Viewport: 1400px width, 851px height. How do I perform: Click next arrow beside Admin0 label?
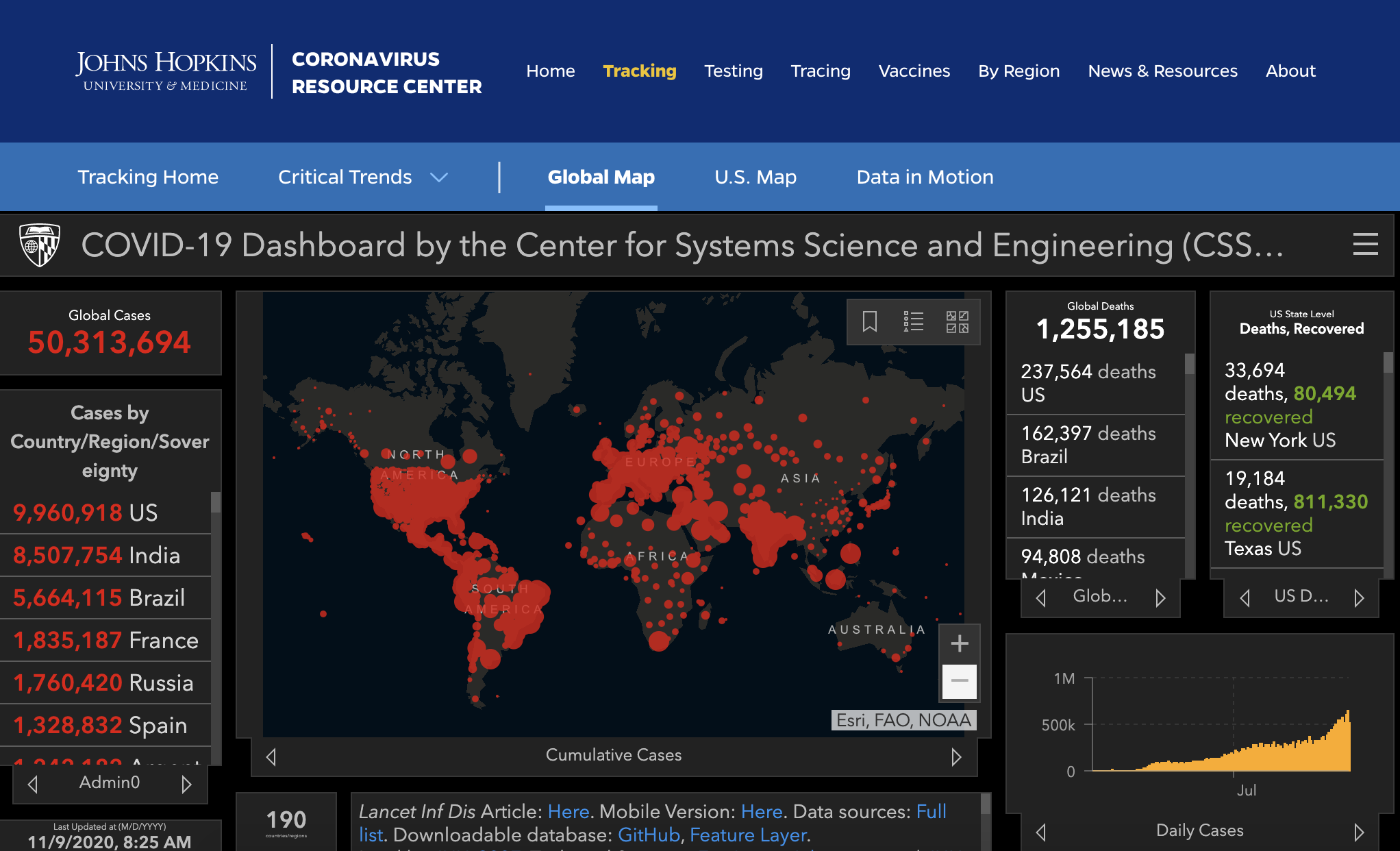(186, 784)
